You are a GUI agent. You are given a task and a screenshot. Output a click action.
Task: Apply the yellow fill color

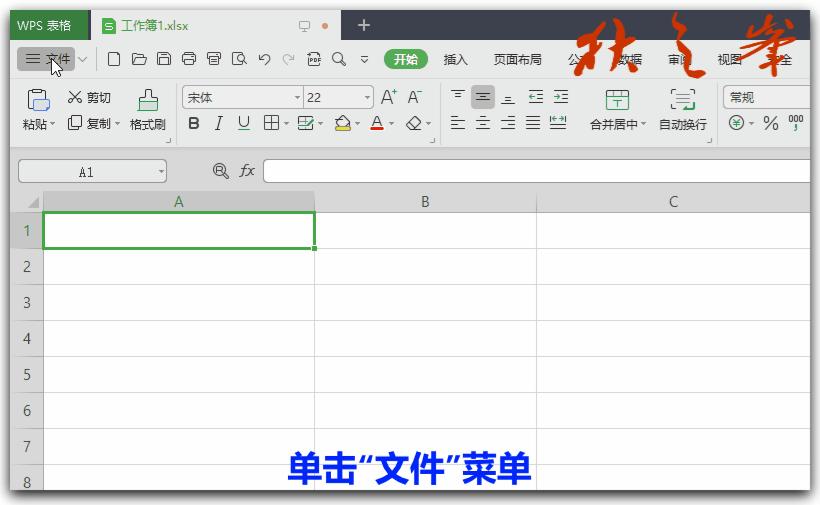[343, 123]
